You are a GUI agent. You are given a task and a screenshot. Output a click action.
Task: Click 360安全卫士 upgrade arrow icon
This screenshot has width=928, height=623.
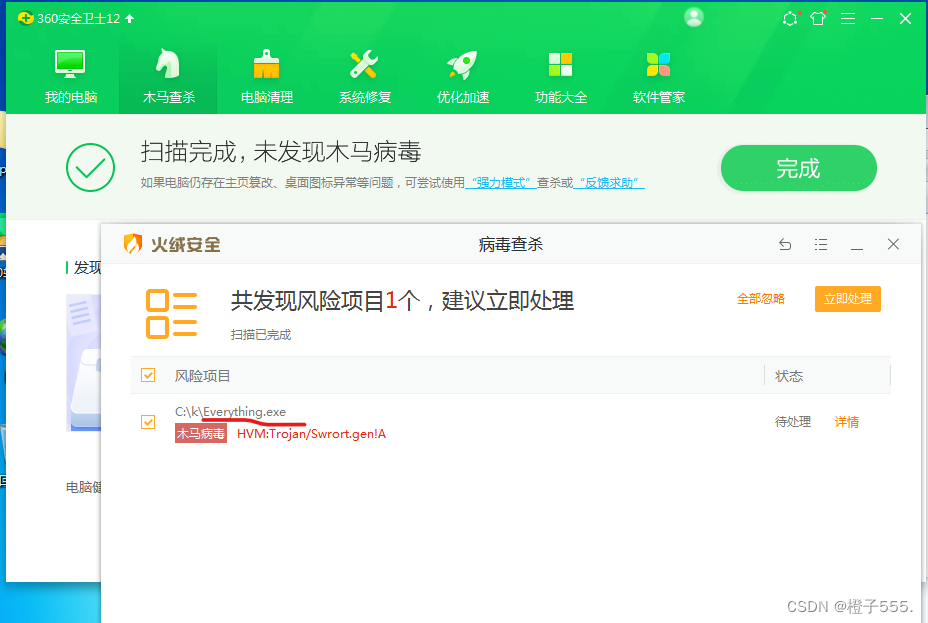130,19
